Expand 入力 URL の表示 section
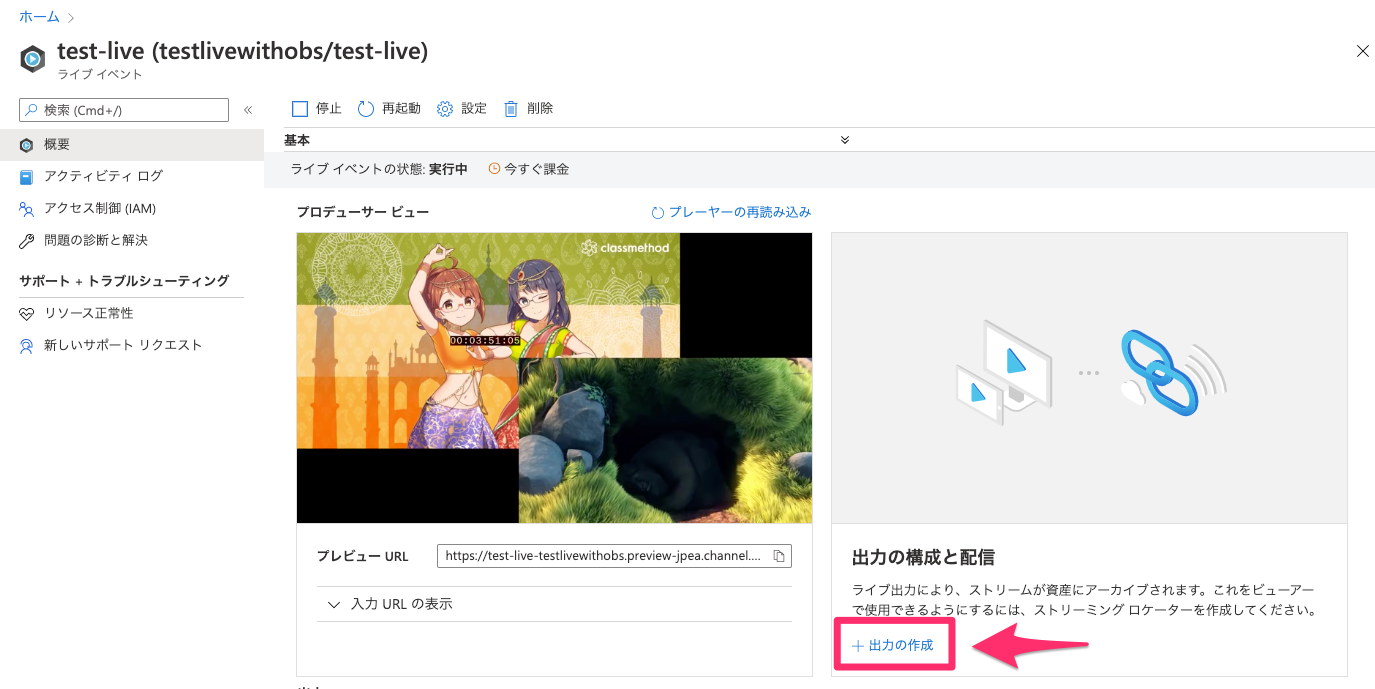This screenshot has height=689, width=1375. click(554, 604)
